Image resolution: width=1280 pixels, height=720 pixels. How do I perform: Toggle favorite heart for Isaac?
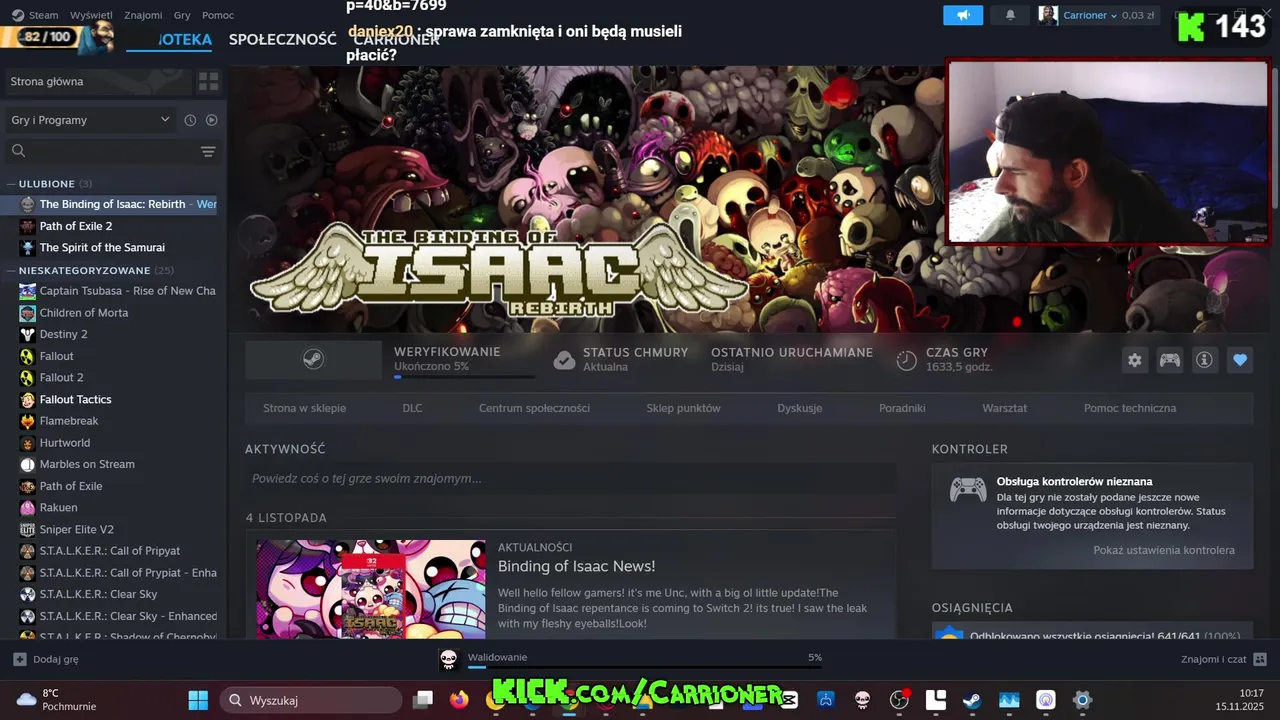point(1240,360)
